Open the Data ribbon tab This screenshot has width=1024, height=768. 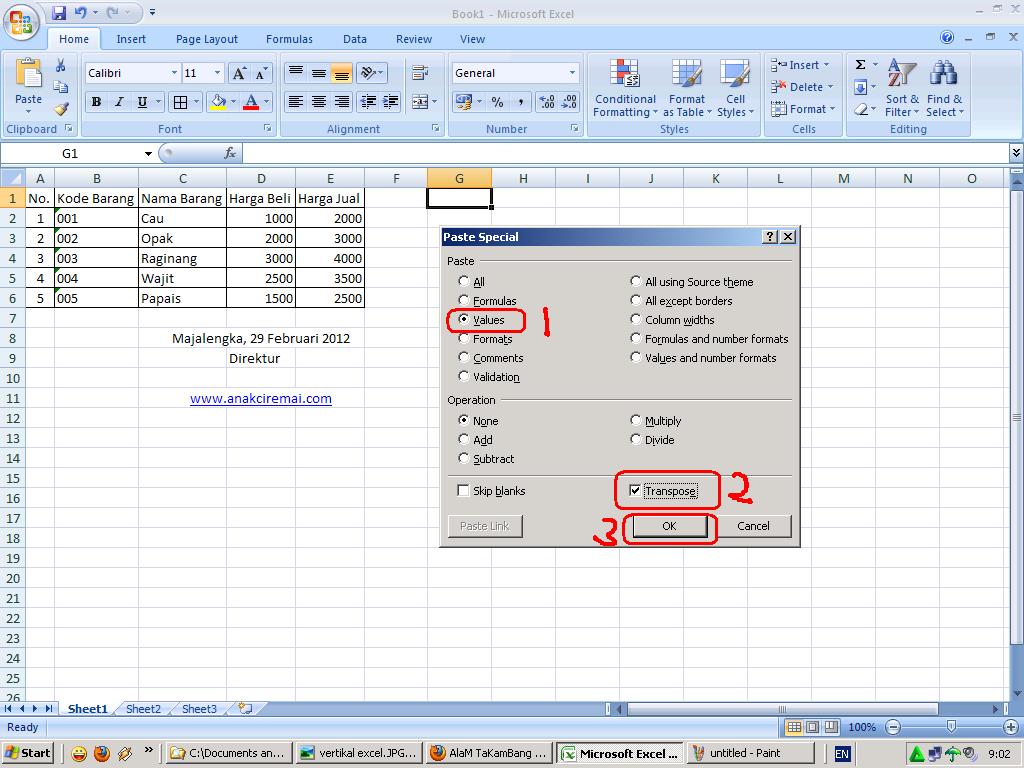coord(355,39)
